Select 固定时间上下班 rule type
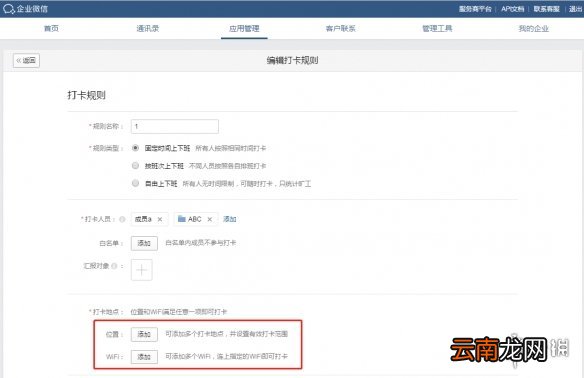The image size is (584, 378). click(136, 148)
